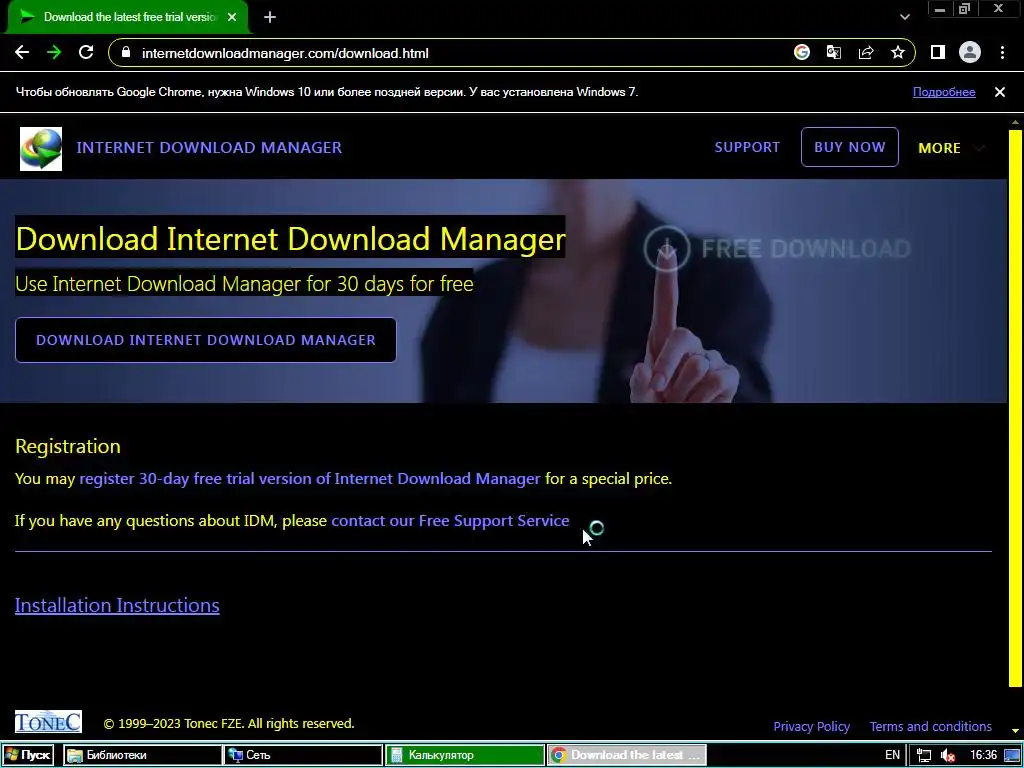1024x768 pixels.
Task: Open a new tab with plus button
Action: click(x=270, y=17)
